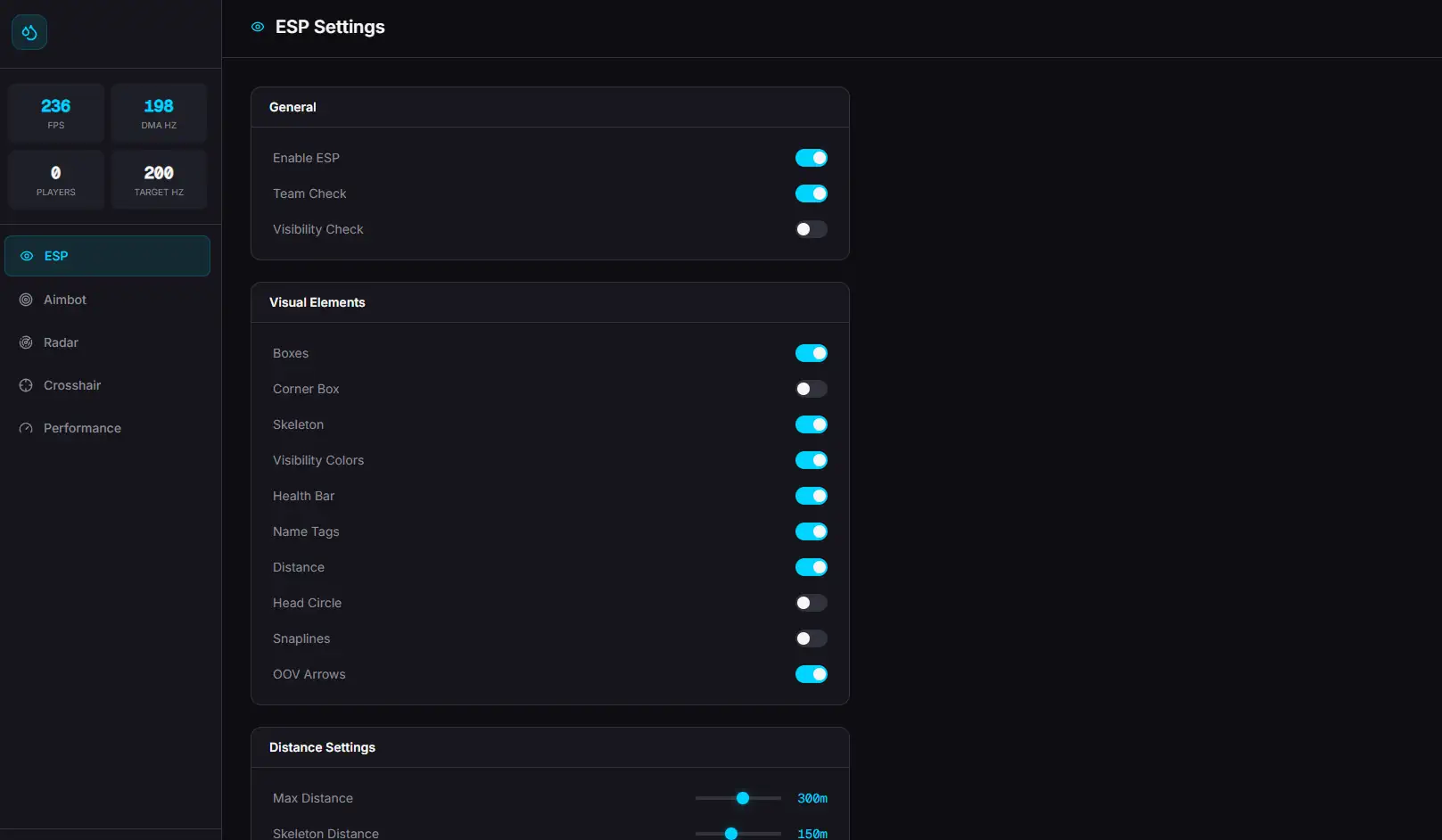
Task: Turn on Visibility Check toggle
Action: (x=811, y=229)
